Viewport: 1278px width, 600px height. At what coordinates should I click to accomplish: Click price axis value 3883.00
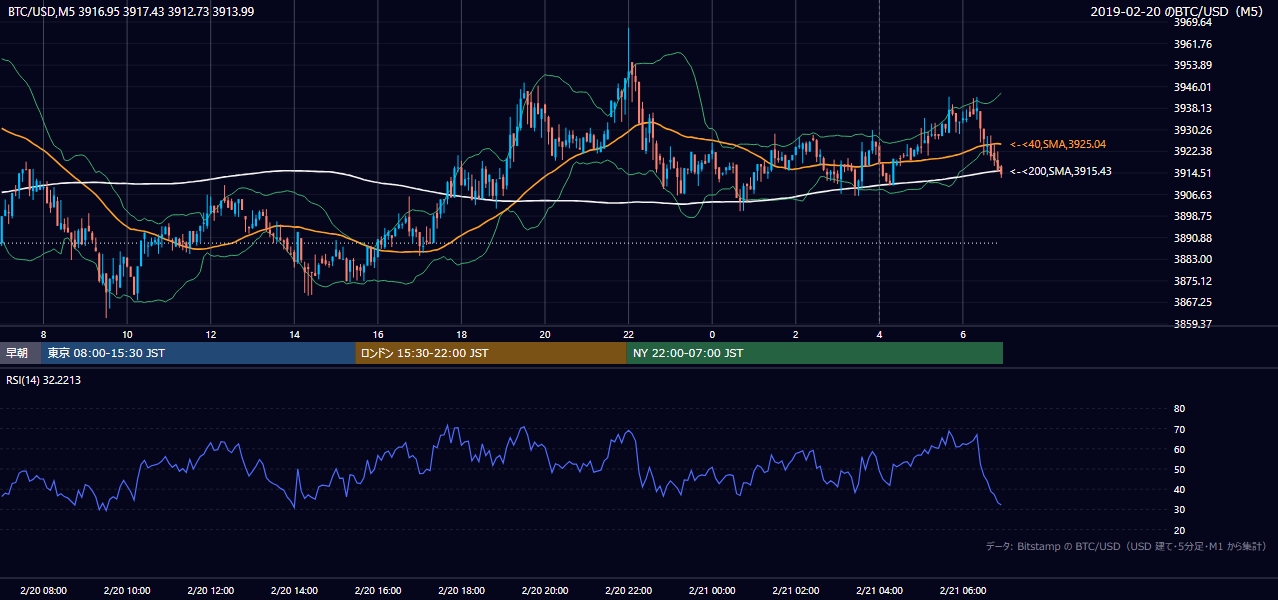[x=1192, y=259]
